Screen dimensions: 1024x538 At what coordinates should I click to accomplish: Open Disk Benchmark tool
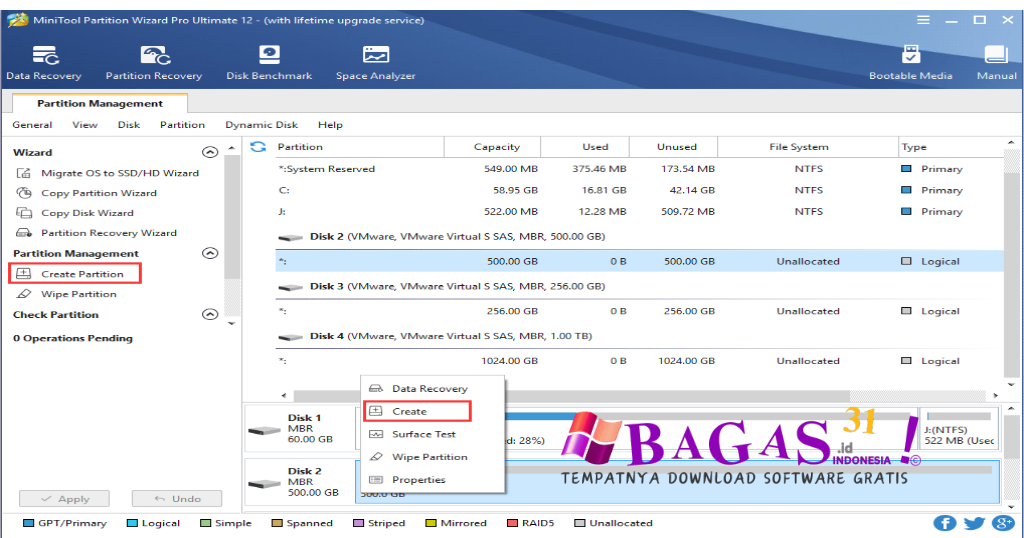(269, 63)
